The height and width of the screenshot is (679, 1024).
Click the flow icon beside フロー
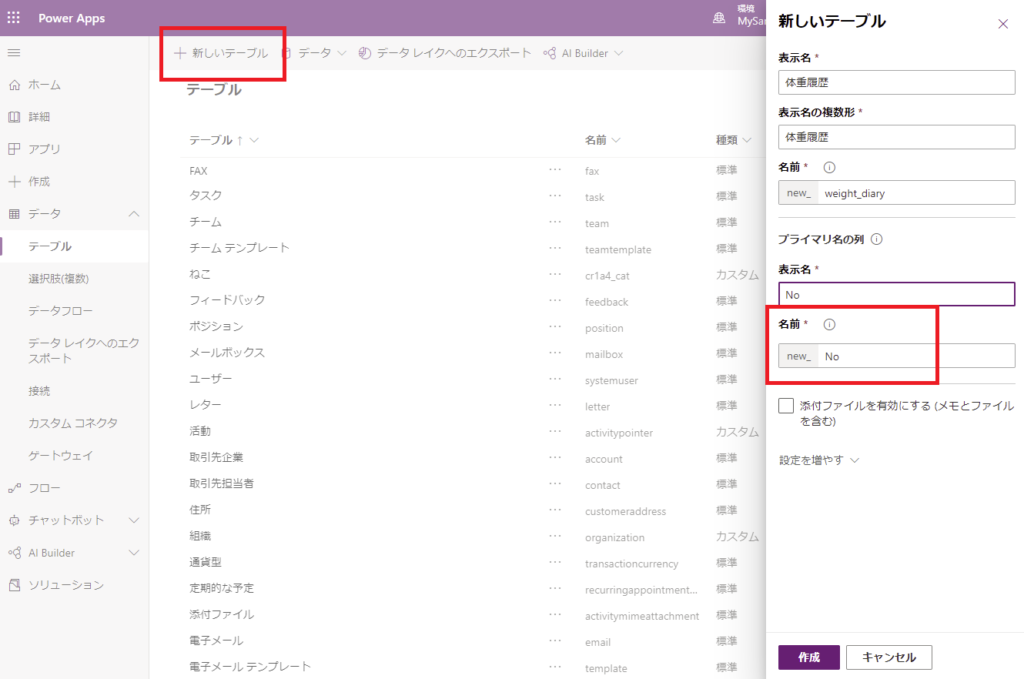14,488
